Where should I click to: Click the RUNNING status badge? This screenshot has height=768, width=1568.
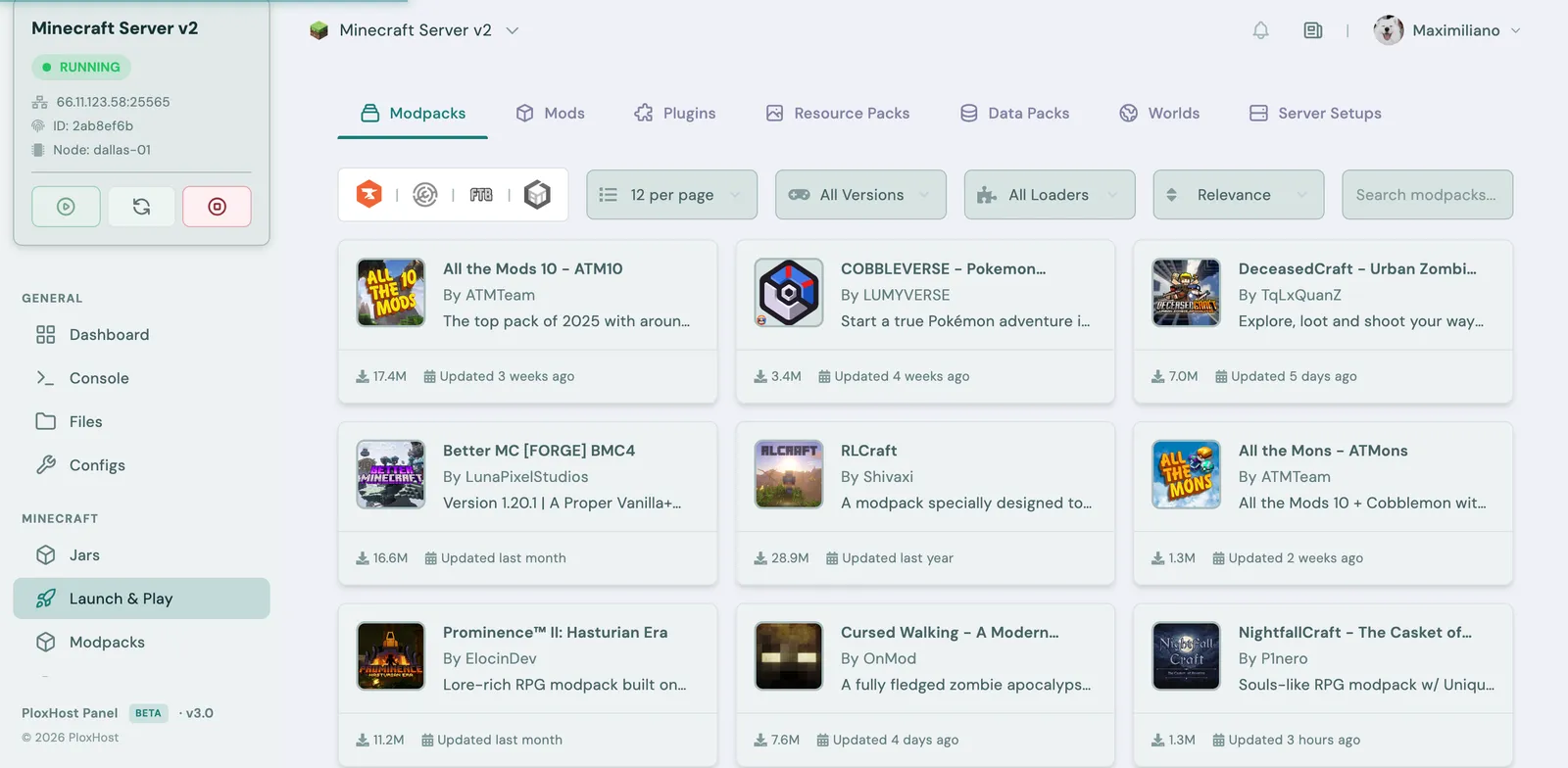click(x=81, y=68)
